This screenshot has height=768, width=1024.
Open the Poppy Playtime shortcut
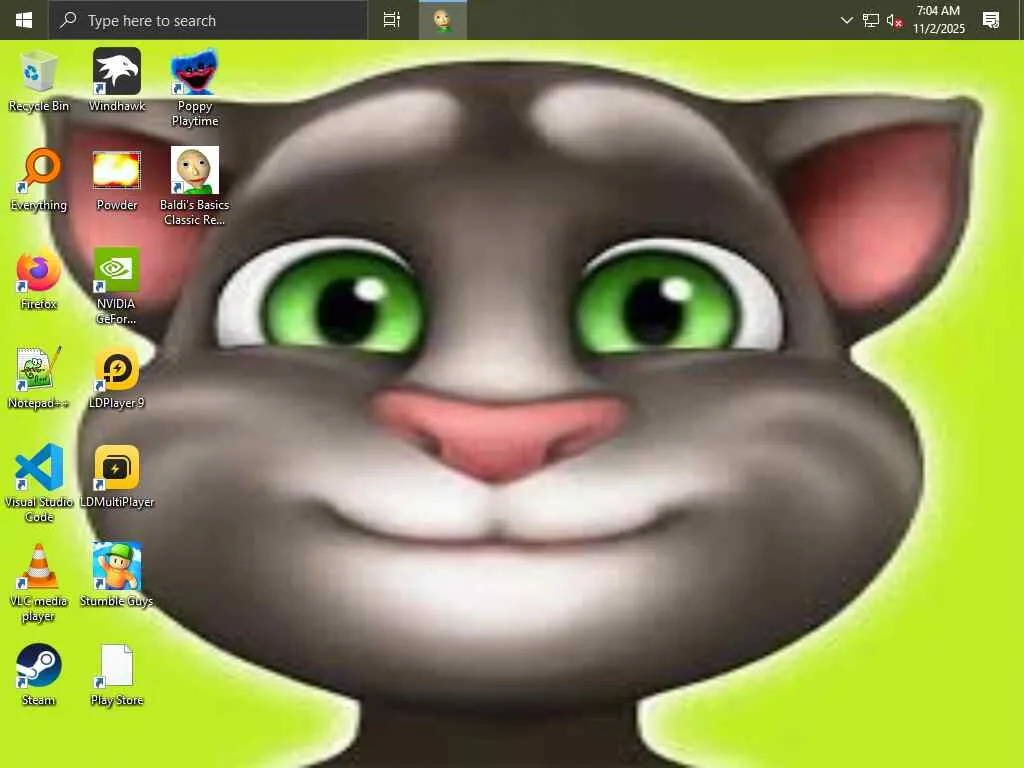click(x=195, y=88)
